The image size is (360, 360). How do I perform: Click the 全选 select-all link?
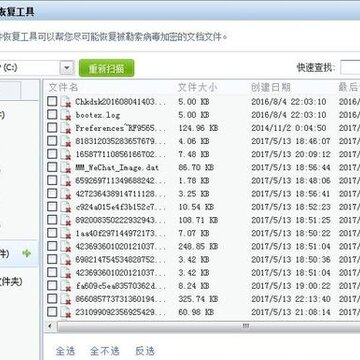(65, 351)
